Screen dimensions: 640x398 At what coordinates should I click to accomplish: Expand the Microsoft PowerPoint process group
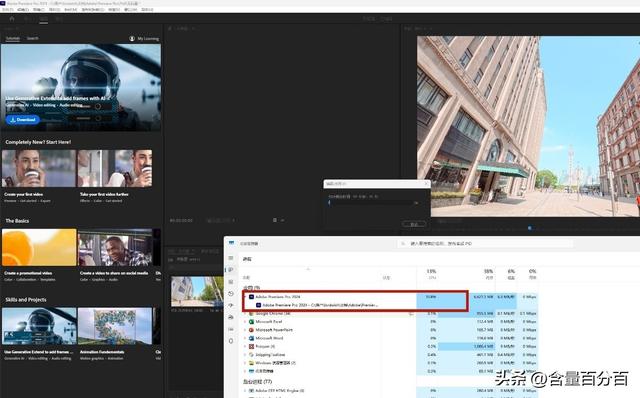pos(245,330)
